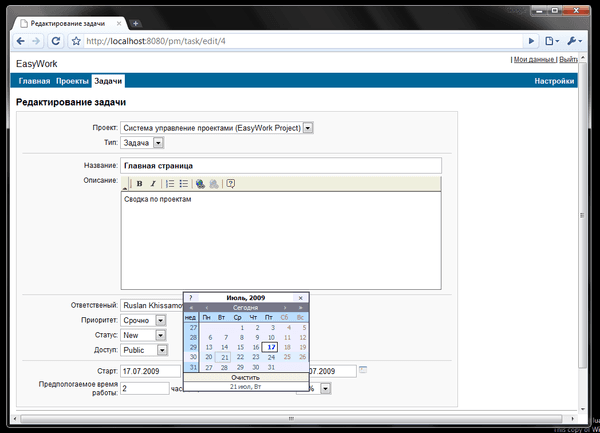Select July 21 in calendar

(x=223, y=357)
